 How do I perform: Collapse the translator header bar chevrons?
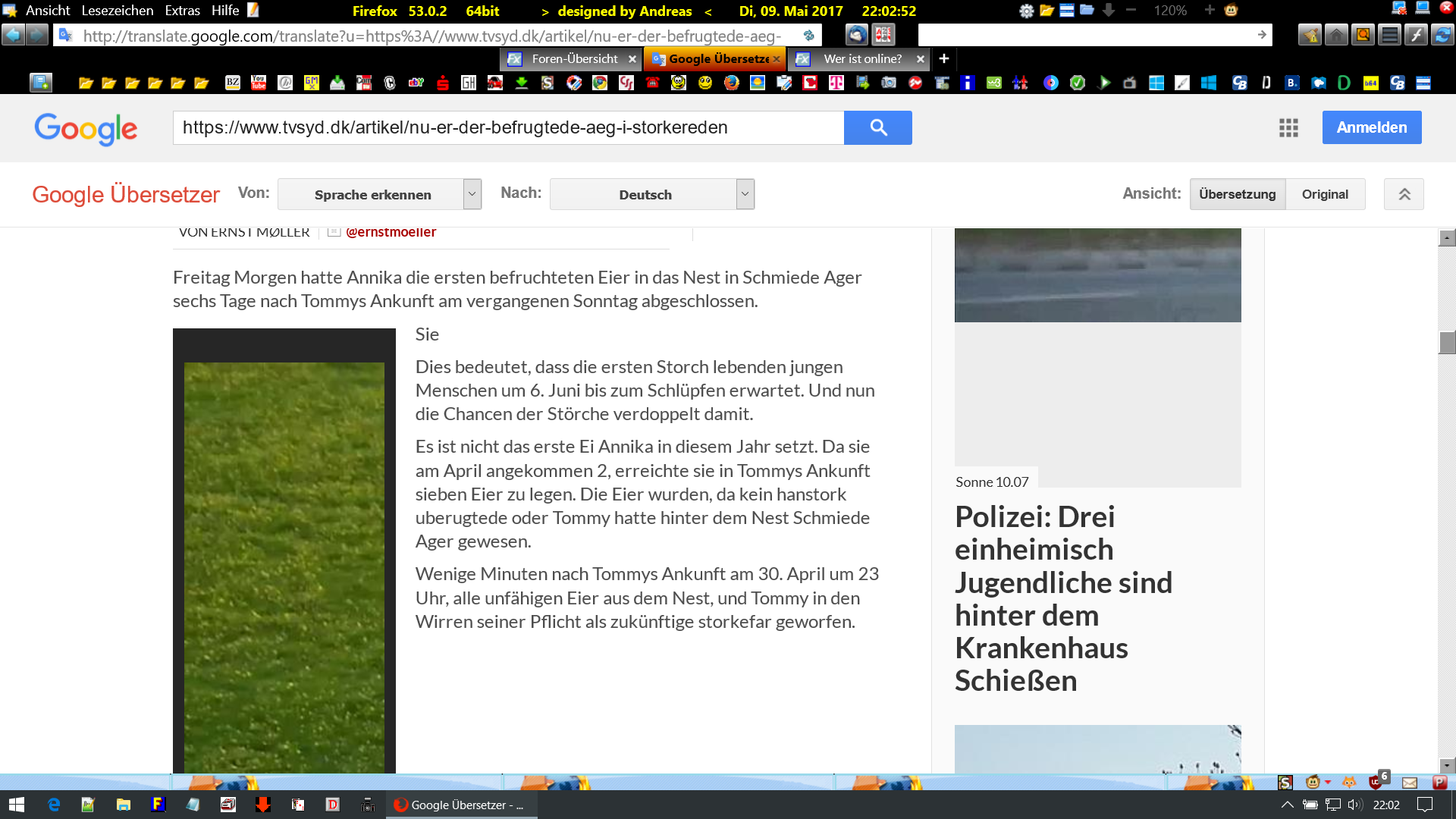click(1404, 194)
